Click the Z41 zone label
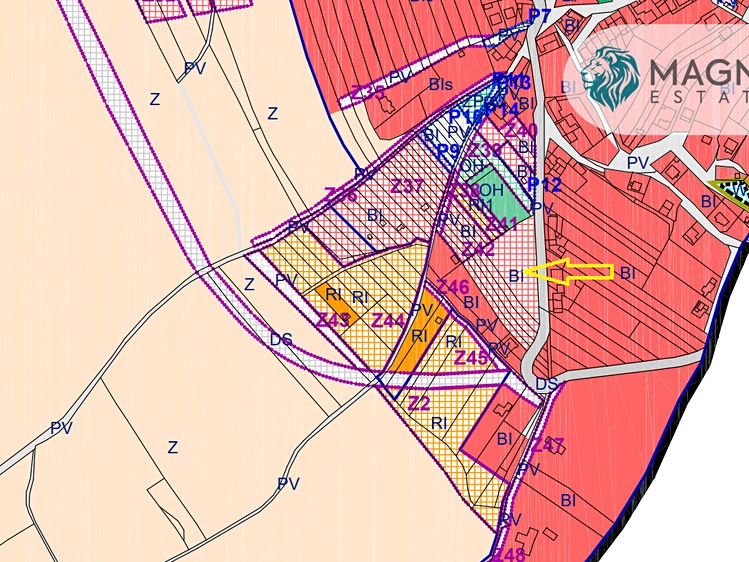 502,223
